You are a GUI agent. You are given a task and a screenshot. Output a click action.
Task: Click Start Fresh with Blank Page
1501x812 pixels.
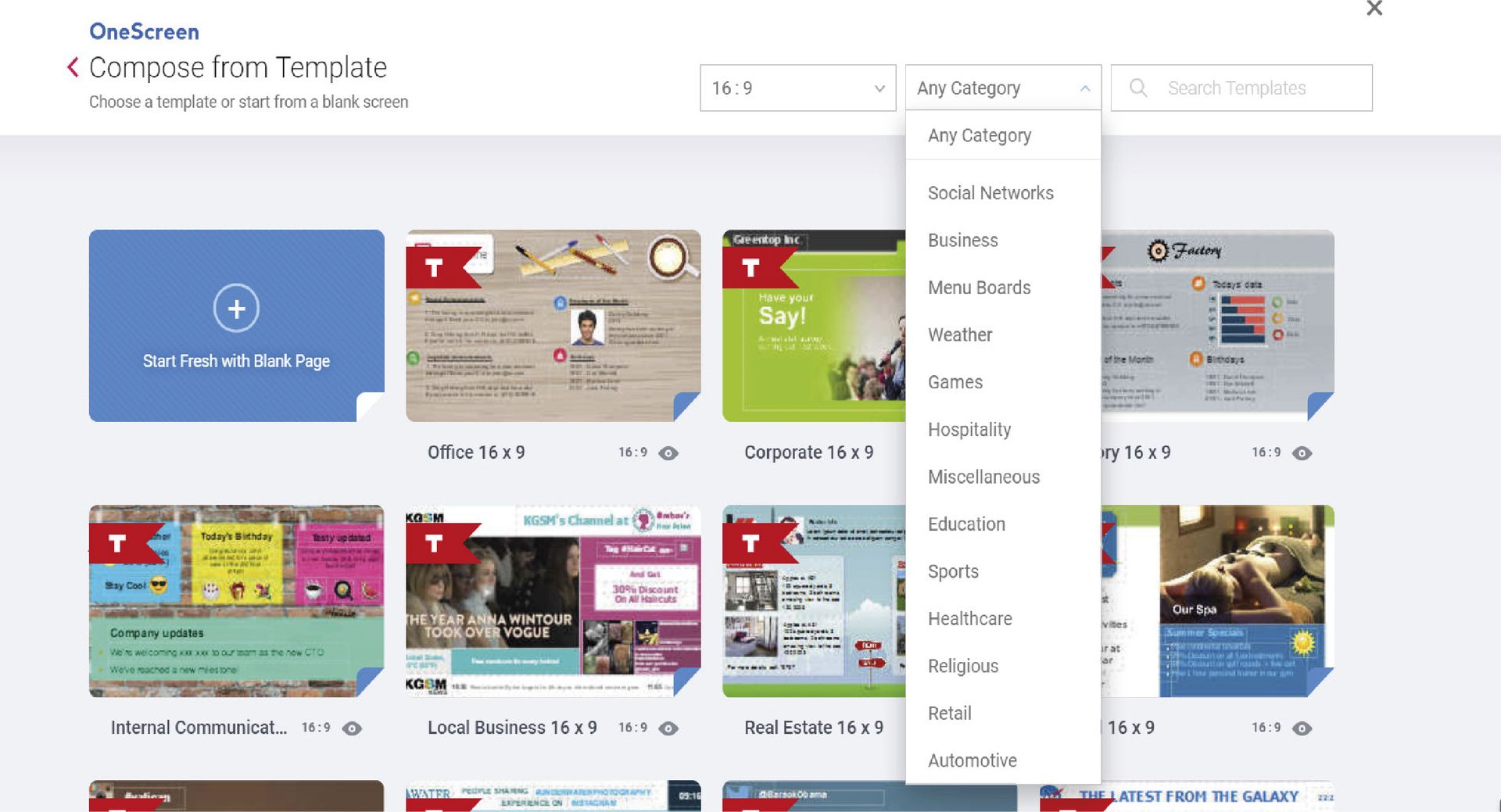(236, 361)
